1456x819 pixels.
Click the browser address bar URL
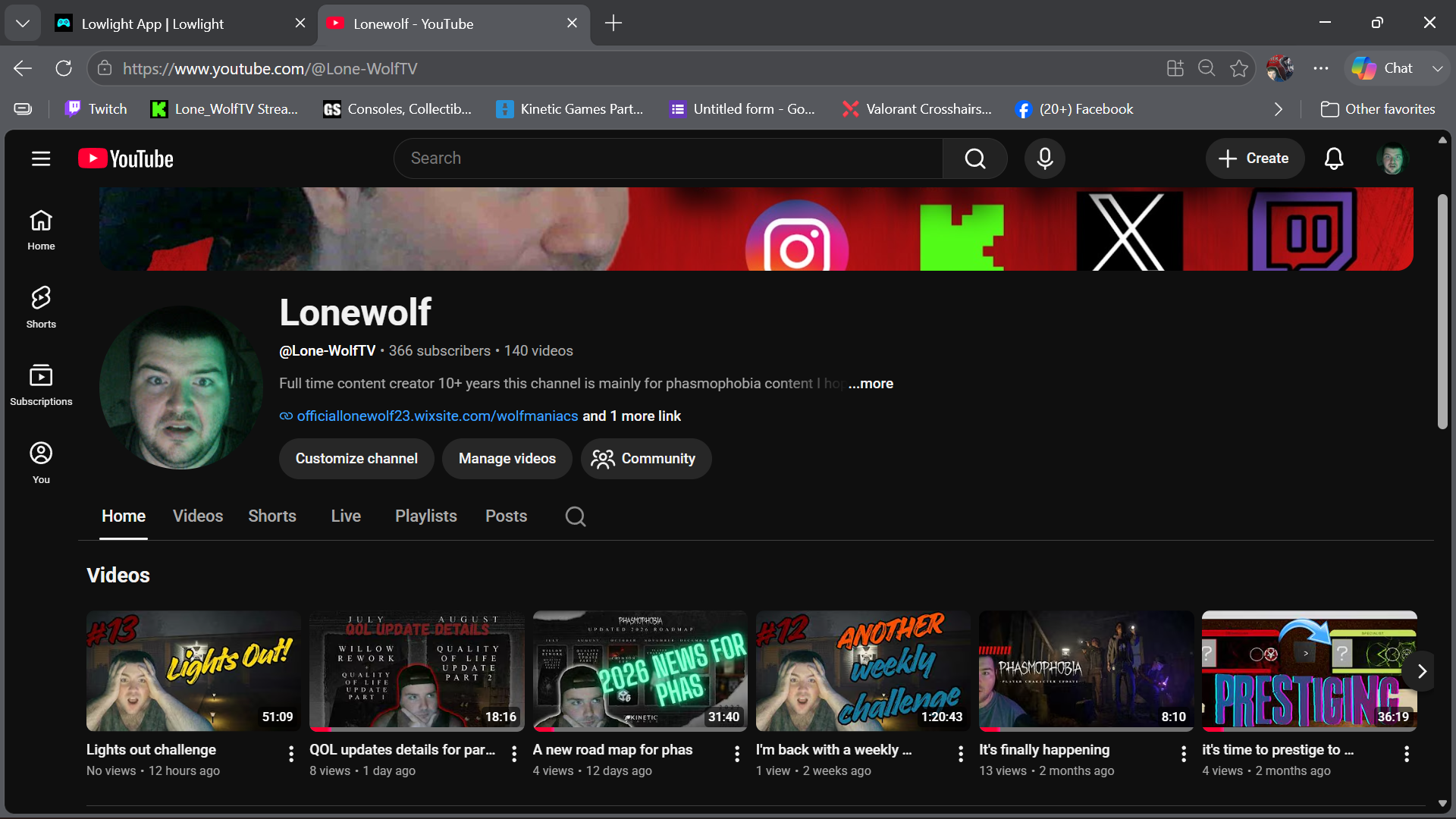pos(270,68)
